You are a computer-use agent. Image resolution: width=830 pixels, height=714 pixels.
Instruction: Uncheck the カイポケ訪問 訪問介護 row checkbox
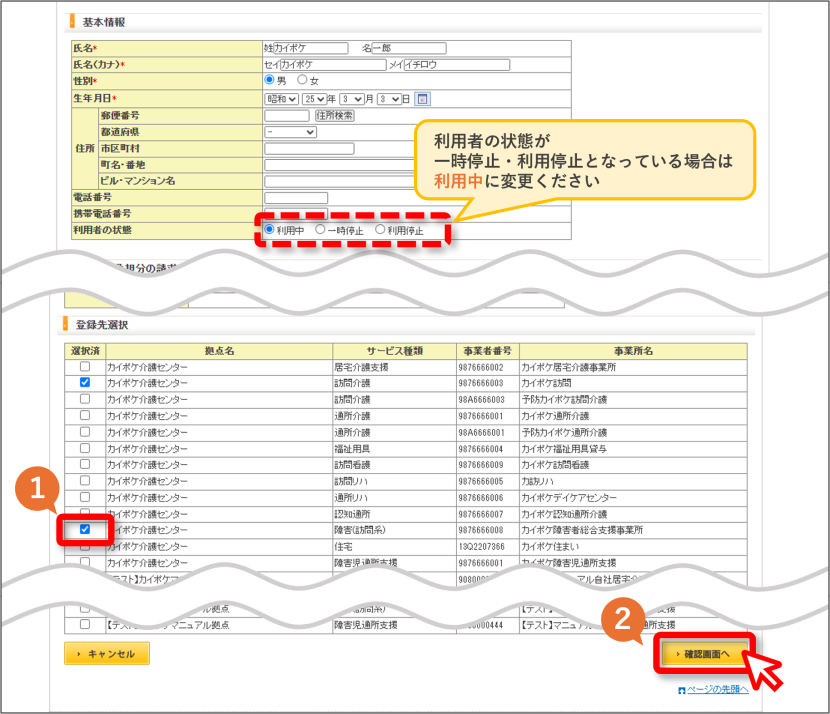(x=85, y=382)
